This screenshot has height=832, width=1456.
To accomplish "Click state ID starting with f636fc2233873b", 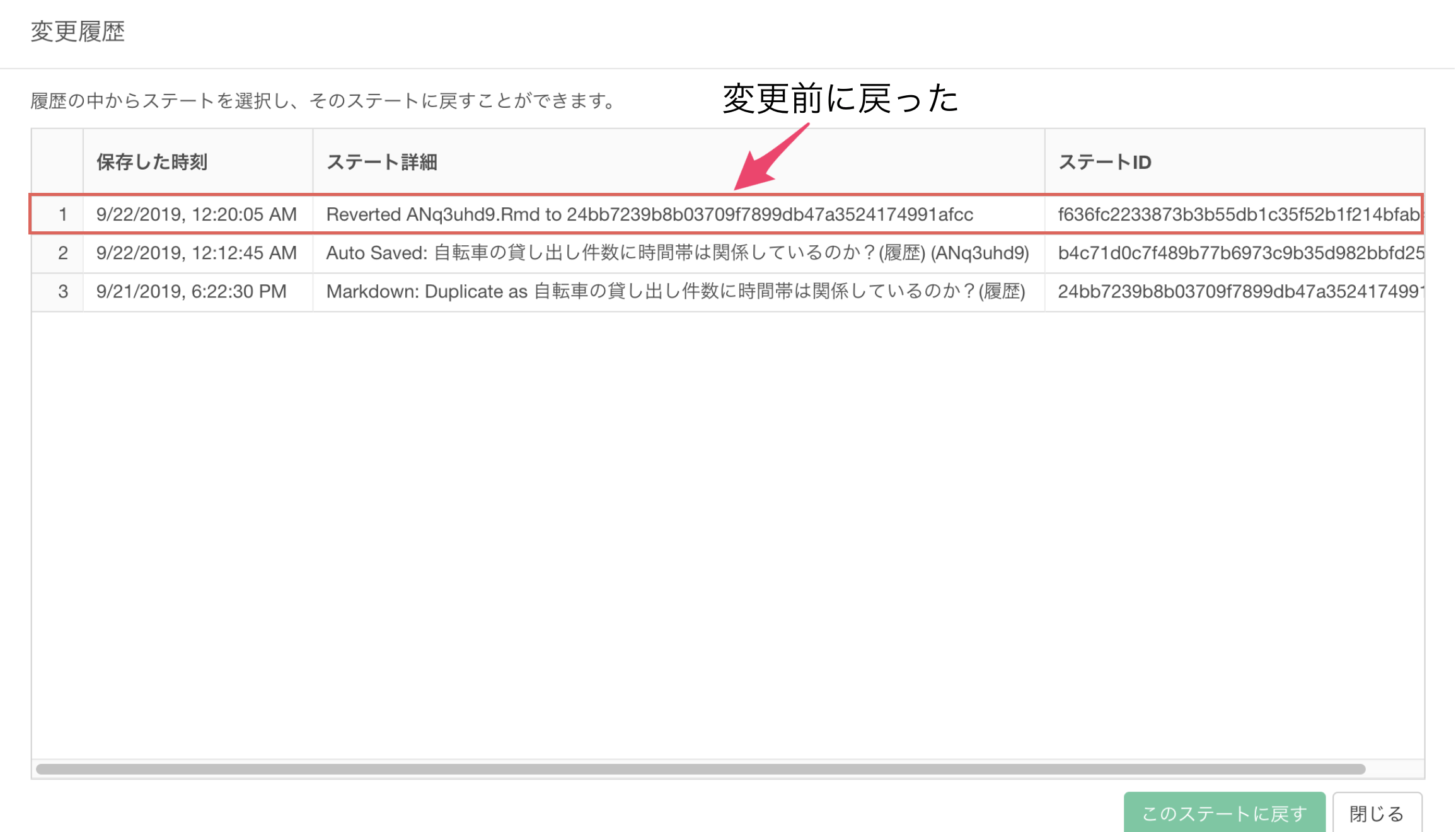I will [1239, 214].
